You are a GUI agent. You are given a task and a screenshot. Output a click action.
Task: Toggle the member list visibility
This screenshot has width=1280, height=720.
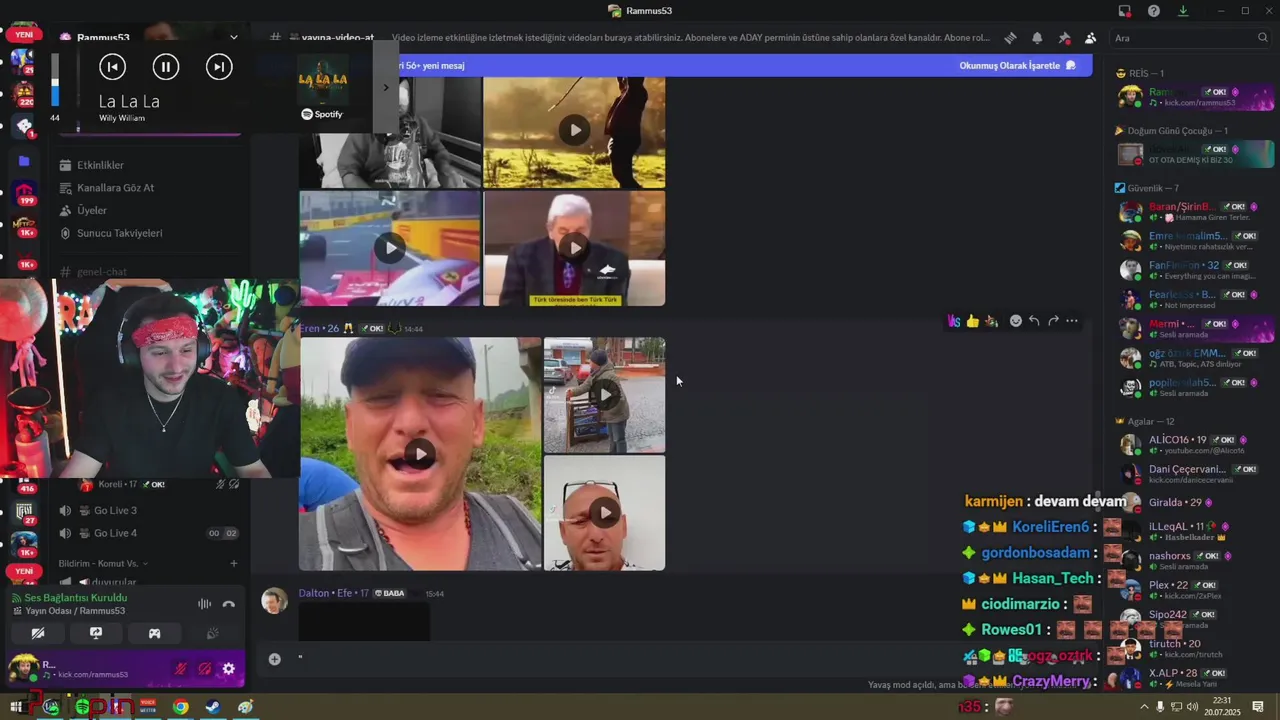click(x=1091, y=38)
